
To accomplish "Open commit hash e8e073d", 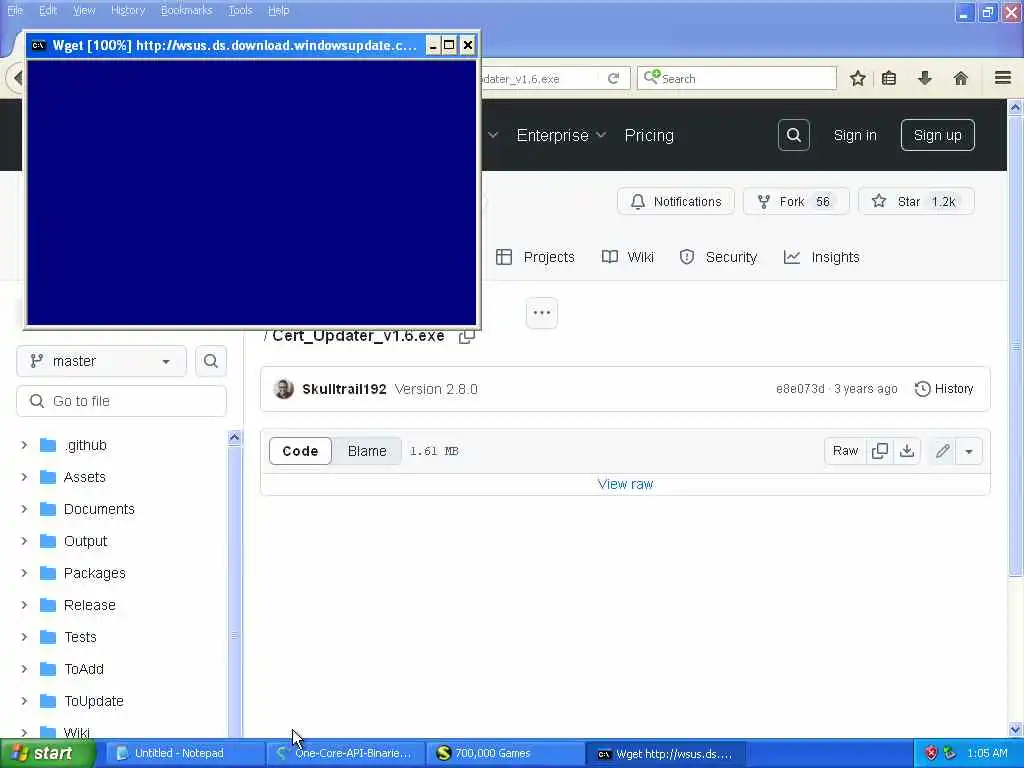I will tap(800, 389).
